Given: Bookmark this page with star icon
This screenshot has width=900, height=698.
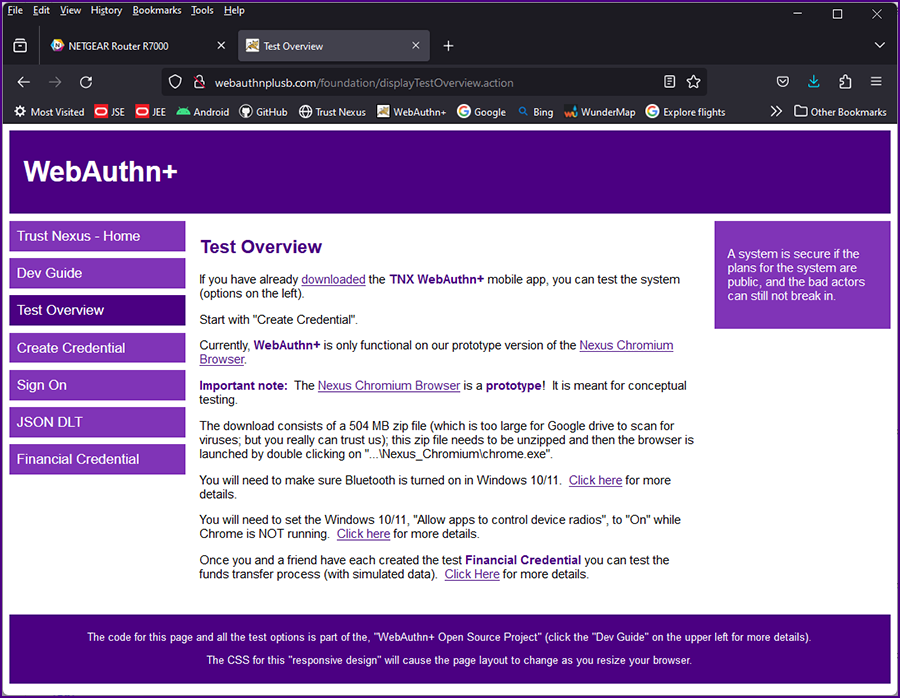Looking at the screenshot, I should [693, 82].
